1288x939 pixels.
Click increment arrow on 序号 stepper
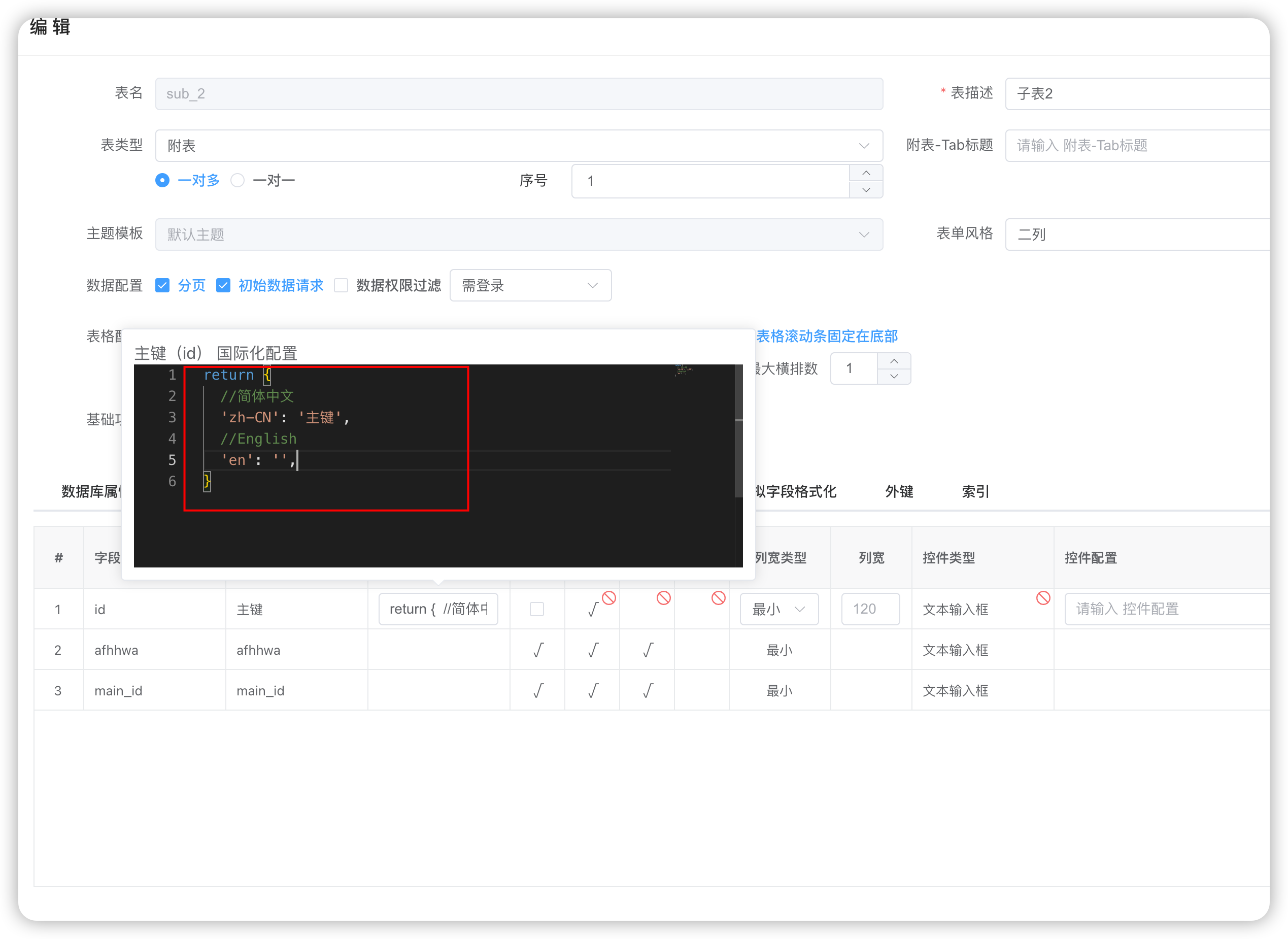pos(865,173)
